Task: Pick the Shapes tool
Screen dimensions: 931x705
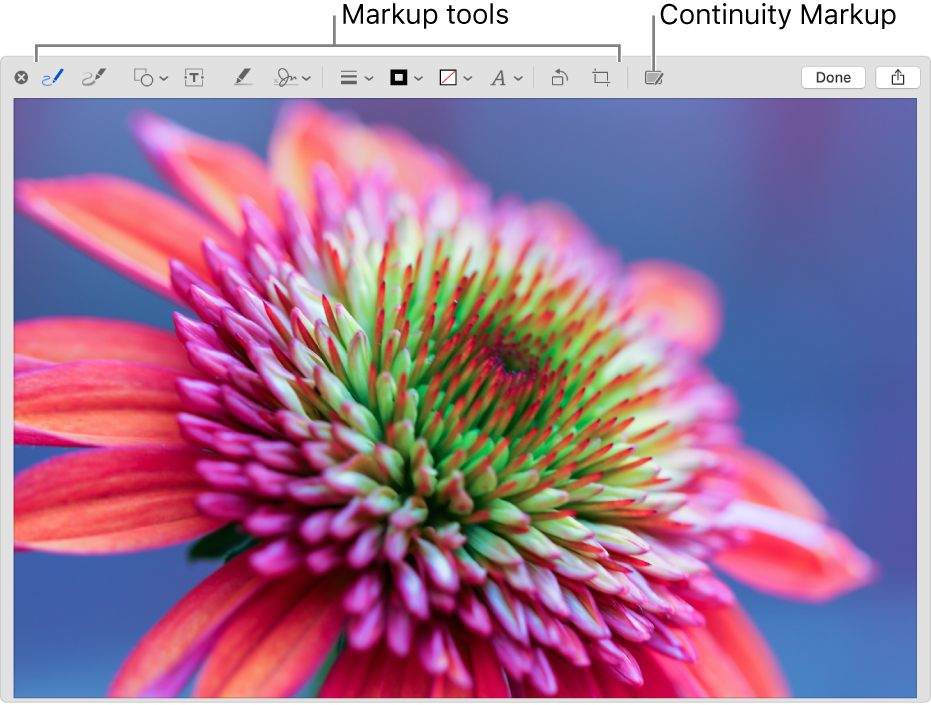Action: (x=145, y=77)
